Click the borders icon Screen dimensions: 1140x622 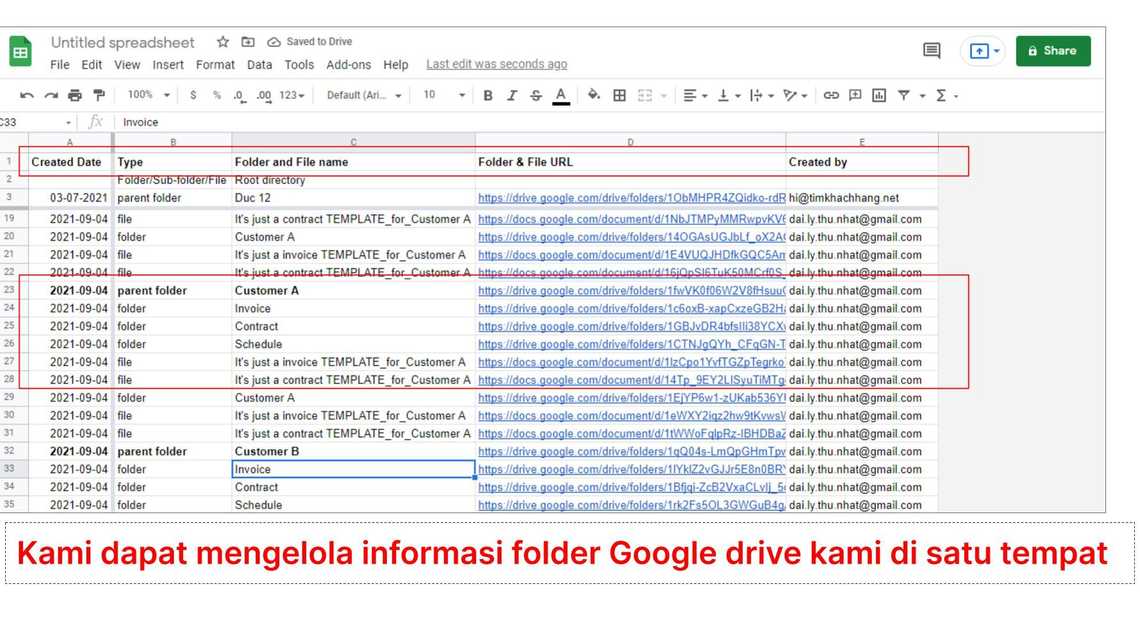(x=620, y=95)
